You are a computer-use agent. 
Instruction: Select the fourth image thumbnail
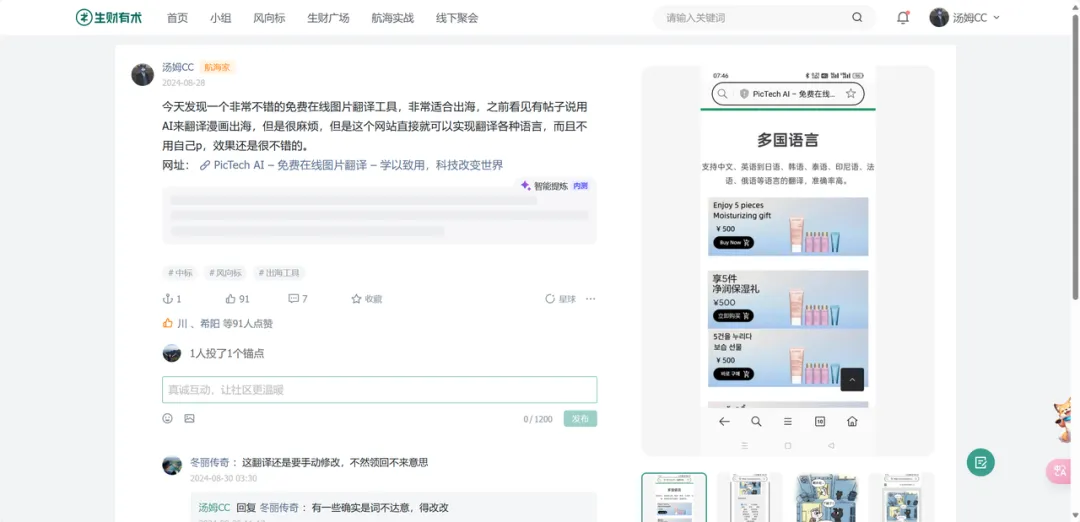click(x=901, y=497)
